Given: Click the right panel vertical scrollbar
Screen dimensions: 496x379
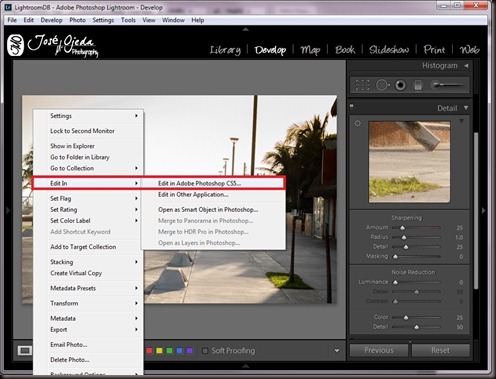Looking at the screenshot, I should coord(476,210).
